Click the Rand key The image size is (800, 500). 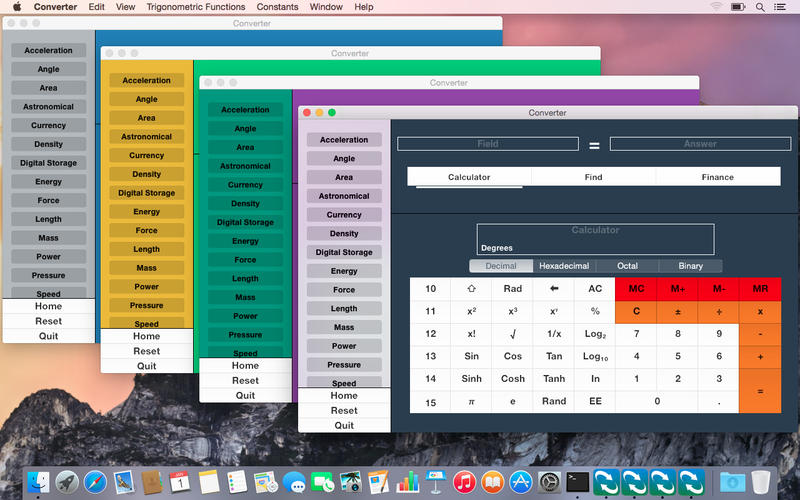(x=554, y=402)
